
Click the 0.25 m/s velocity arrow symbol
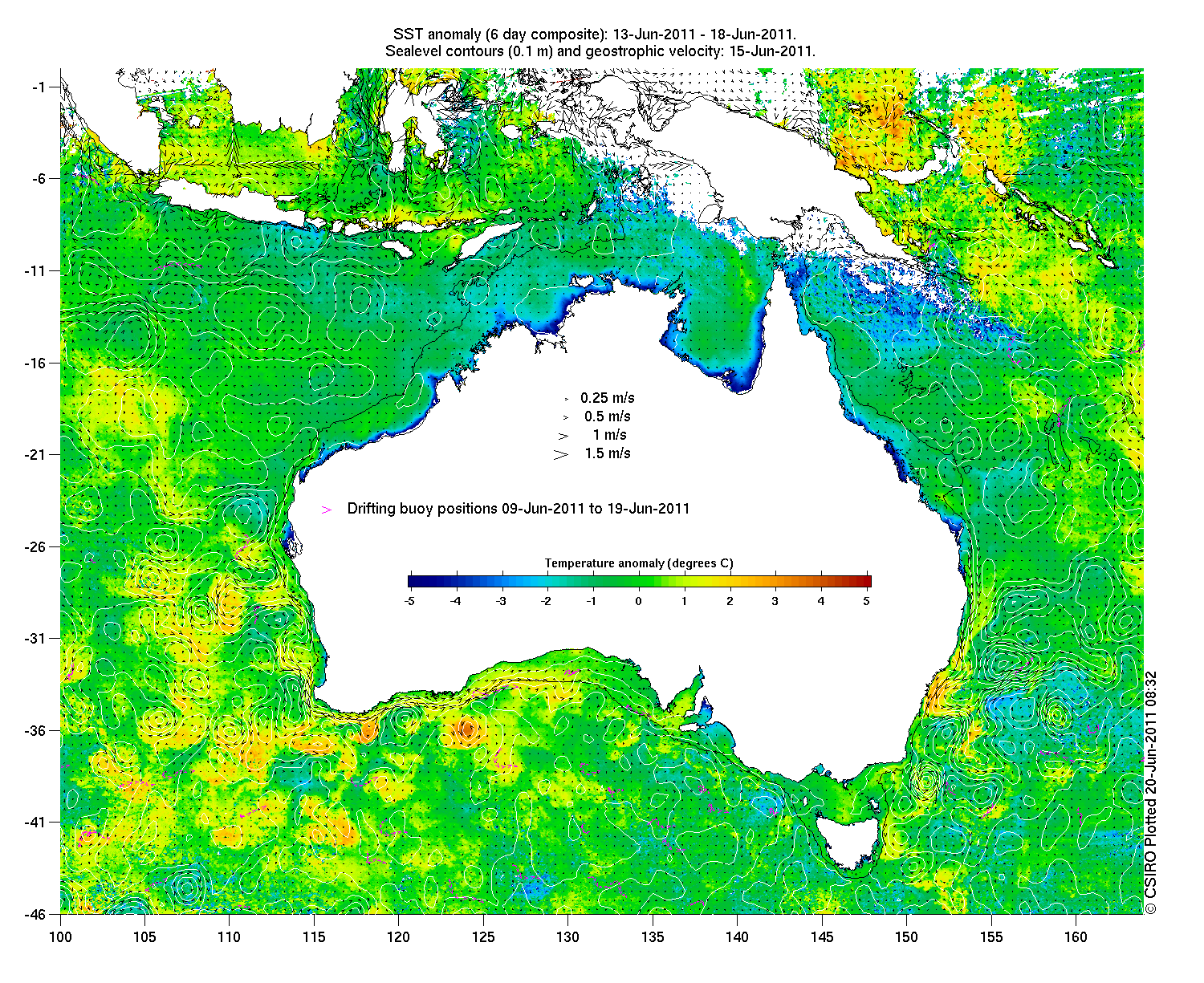click(x=566, y=399)
